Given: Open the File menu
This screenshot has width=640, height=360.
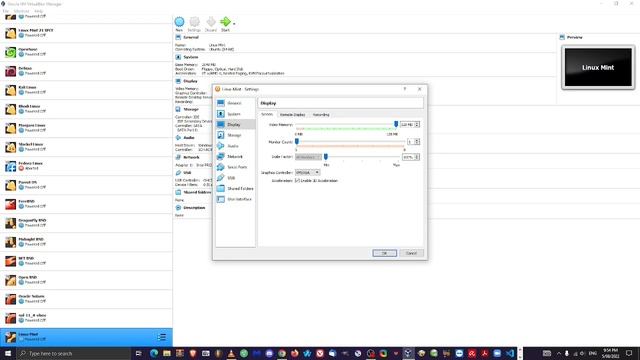Looking at the screenshot, I should click(x=6, y=11).
